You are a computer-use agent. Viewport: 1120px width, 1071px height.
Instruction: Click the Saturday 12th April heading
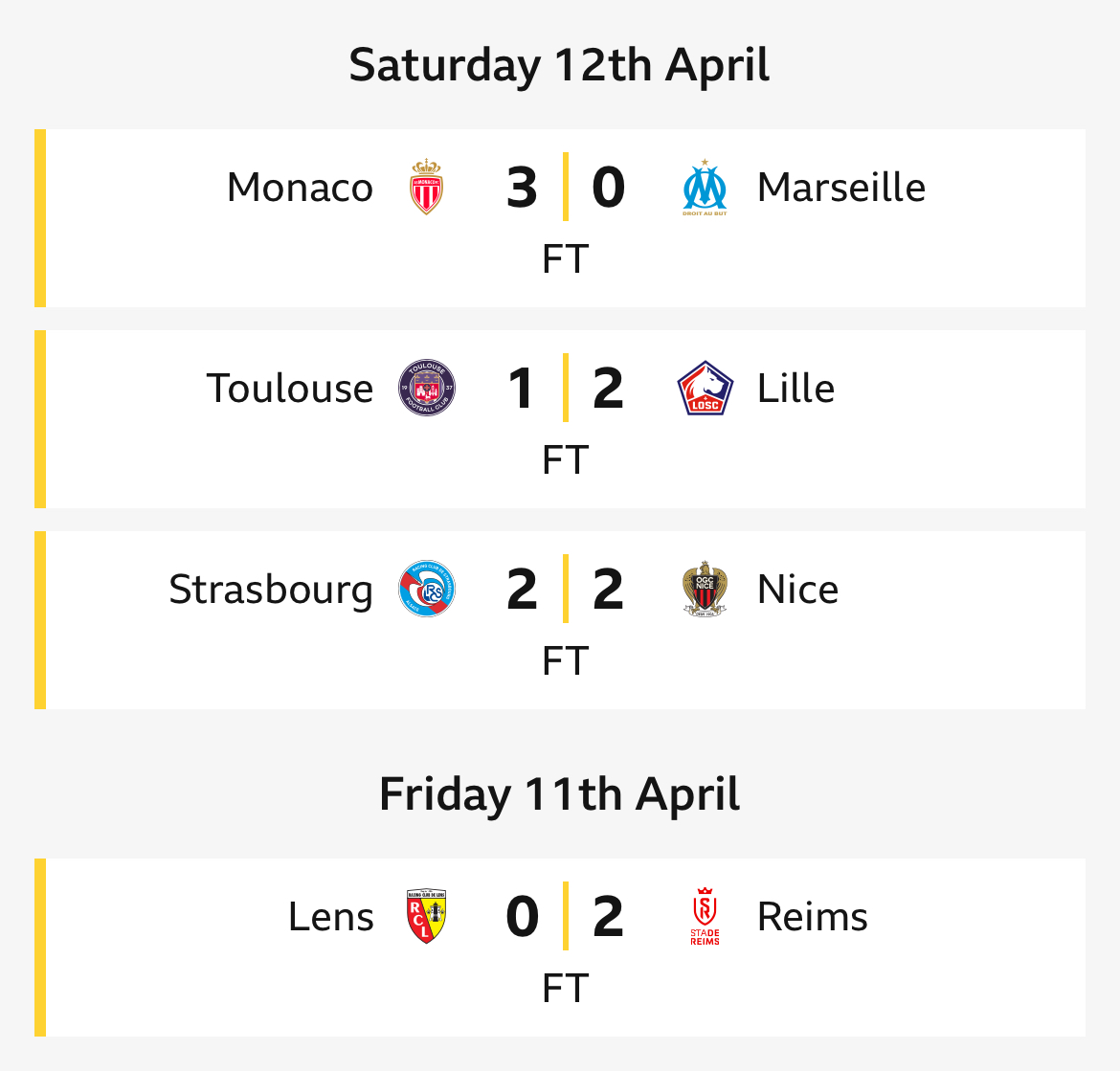tap(559, 66)
